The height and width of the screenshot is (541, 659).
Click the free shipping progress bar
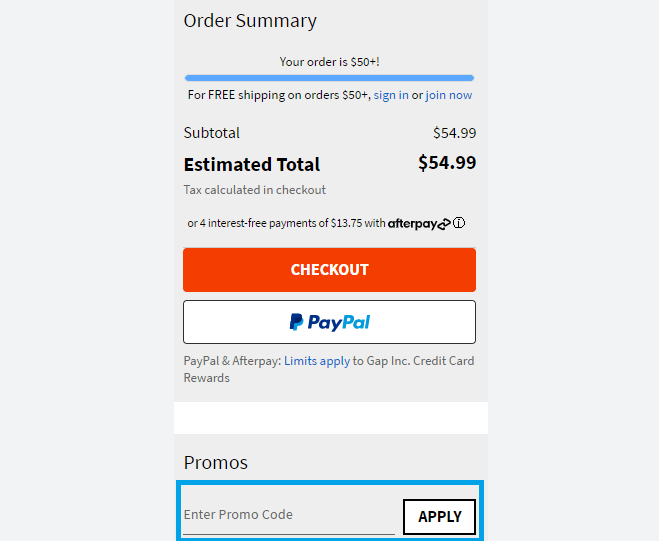pos(329,77)
